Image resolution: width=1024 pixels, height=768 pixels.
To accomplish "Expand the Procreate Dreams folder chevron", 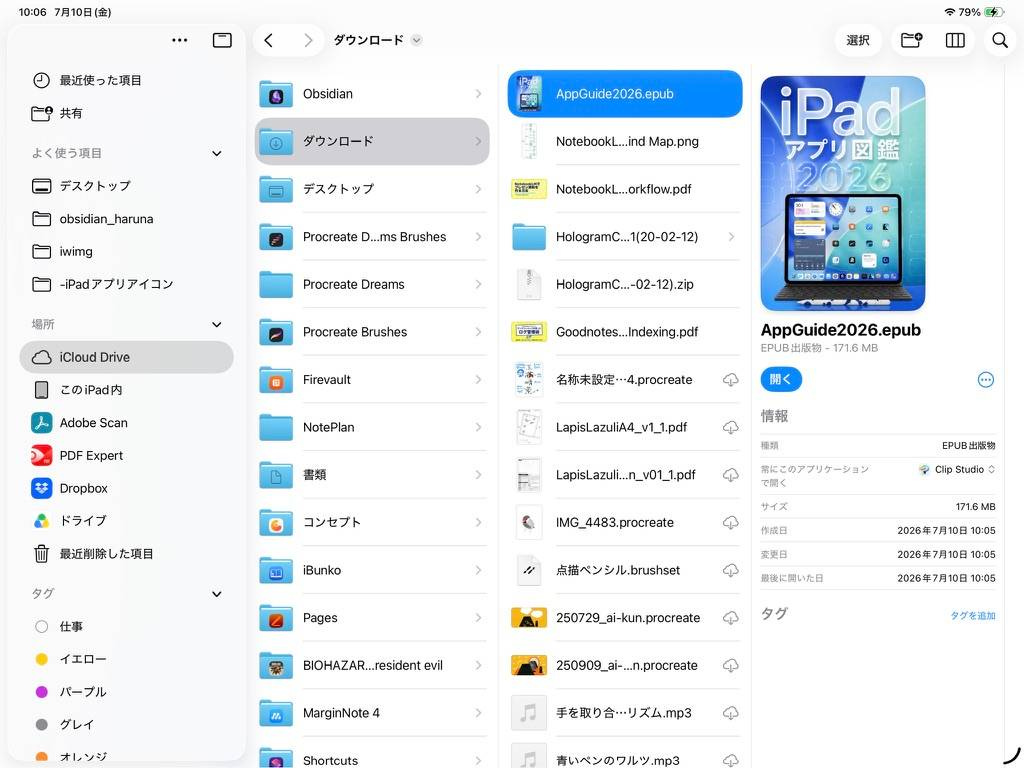I will [x=479, y=285].
